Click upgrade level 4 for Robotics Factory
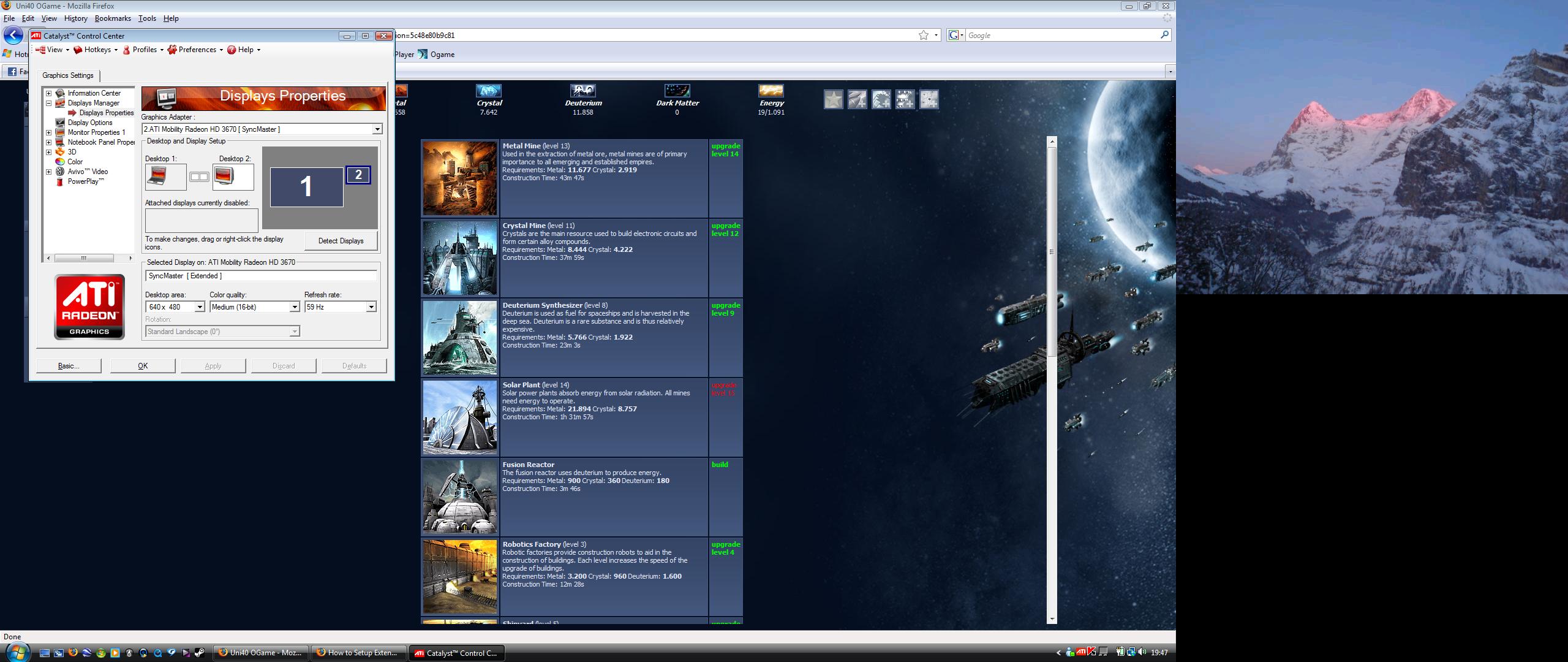This screenshot has height=662, width=1568. click(x=726, y=549)
